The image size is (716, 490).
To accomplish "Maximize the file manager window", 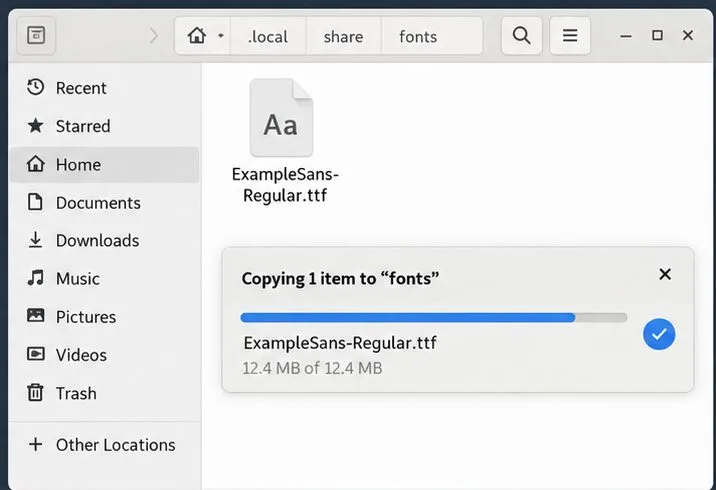I will tap(657, 35).
